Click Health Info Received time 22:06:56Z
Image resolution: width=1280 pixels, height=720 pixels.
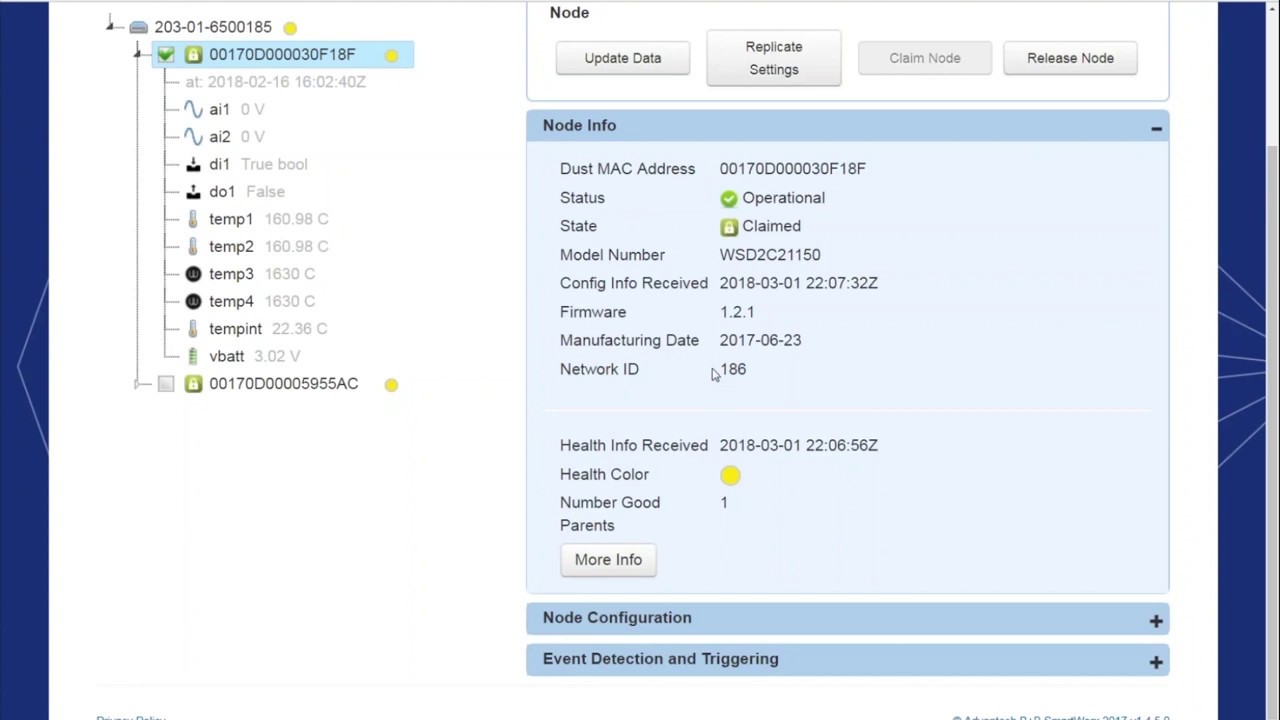coord(842,445)
